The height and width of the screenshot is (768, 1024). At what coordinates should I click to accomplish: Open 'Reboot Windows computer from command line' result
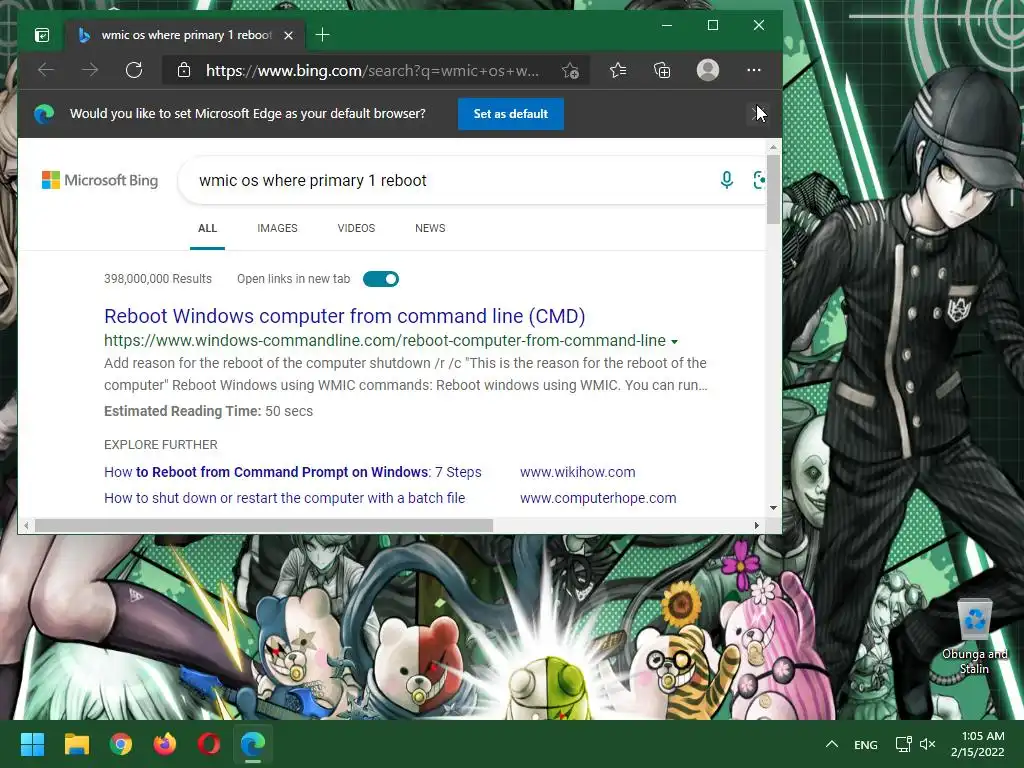click(344, 316)
